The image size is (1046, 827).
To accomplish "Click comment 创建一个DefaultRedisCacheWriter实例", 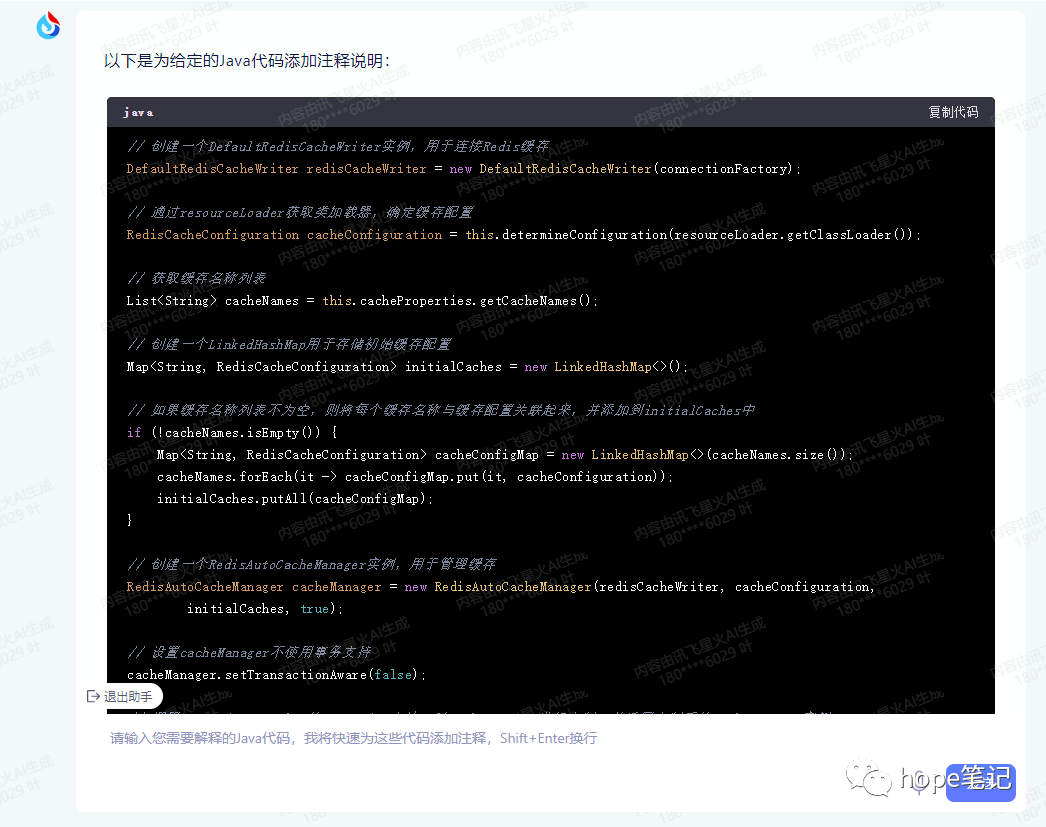I will pyautogui.click(x=338, y=146).
